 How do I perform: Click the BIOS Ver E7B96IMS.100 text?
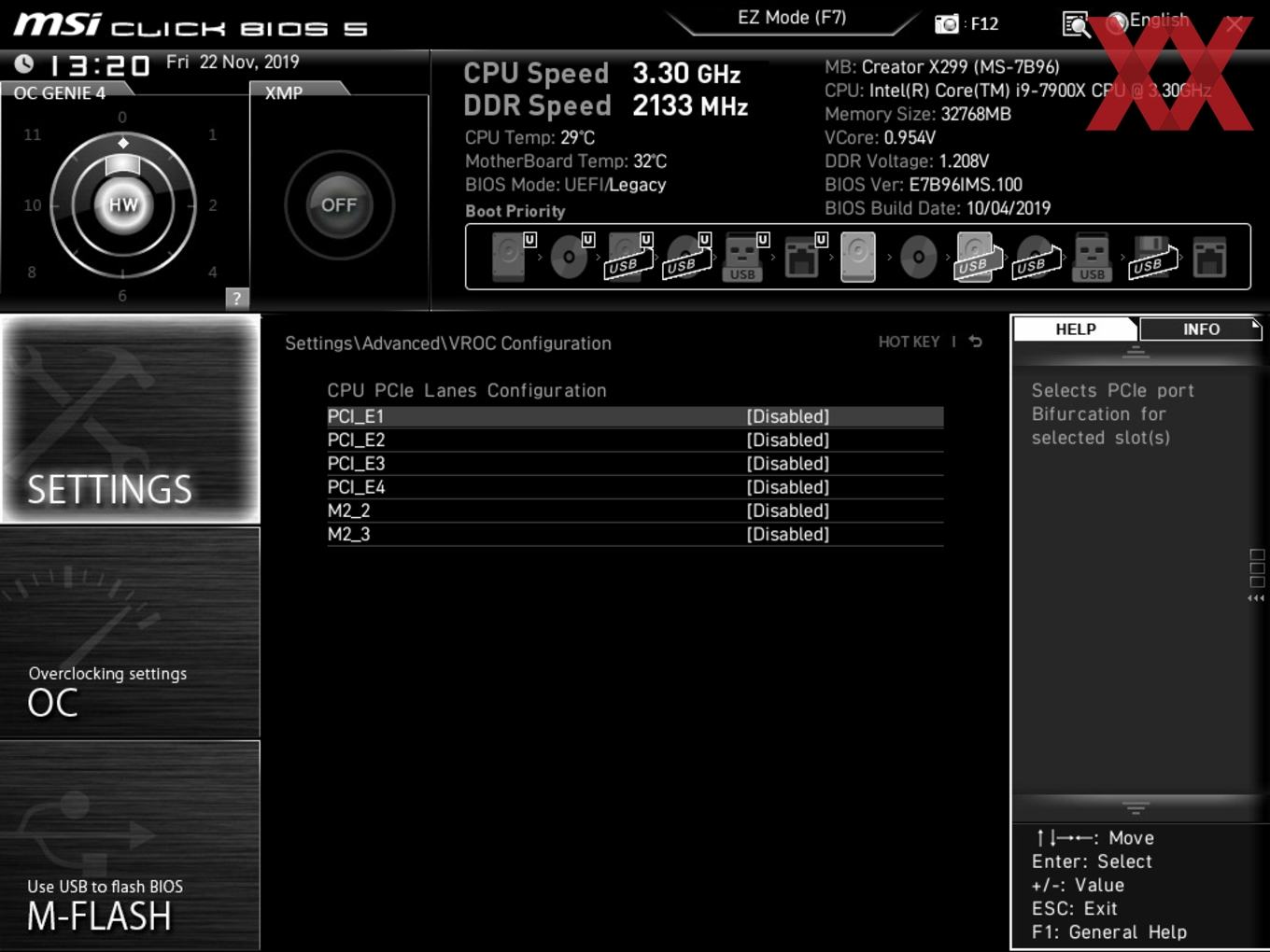924,185
